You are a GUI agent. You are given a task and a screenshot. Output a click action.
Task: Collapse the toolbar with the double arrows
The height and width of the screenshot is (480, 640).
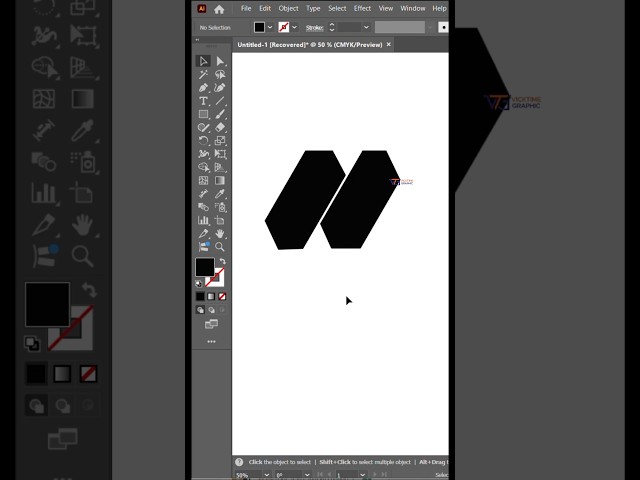198,40
